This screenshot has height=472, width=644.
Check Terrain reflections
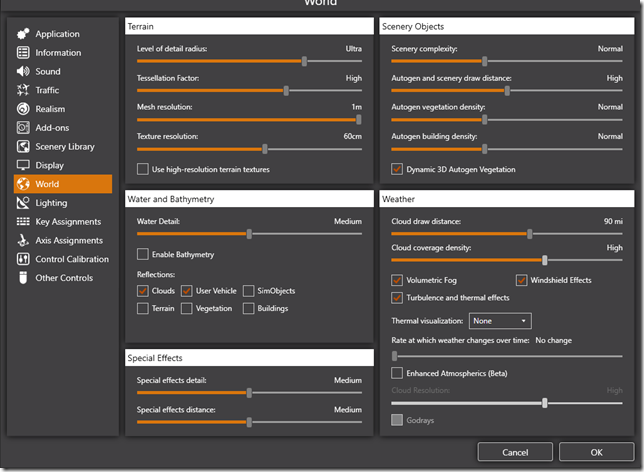pos(143,308)
